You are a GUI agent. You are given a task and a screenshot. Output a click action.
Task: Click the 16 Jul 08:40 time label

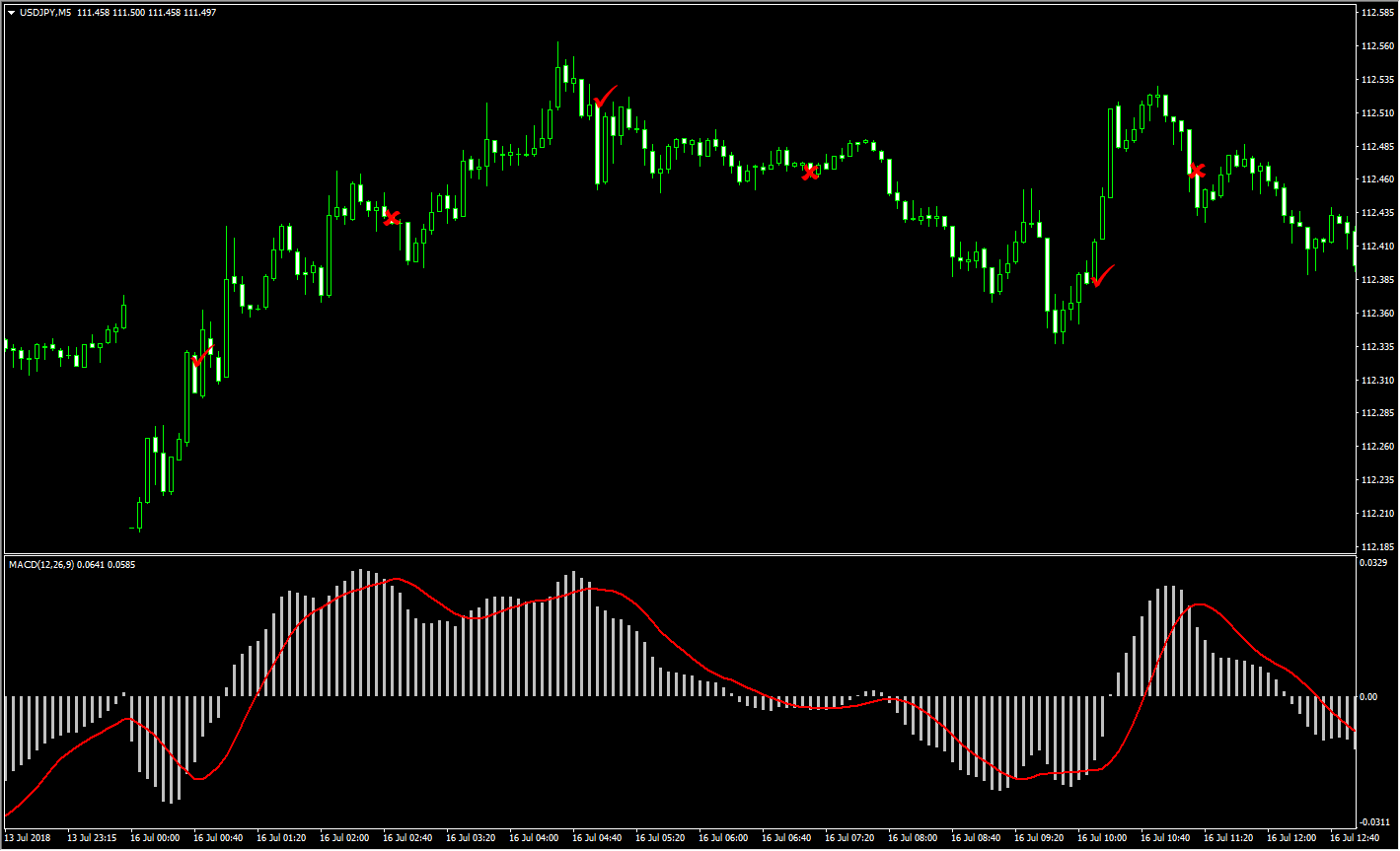point(976,839)
